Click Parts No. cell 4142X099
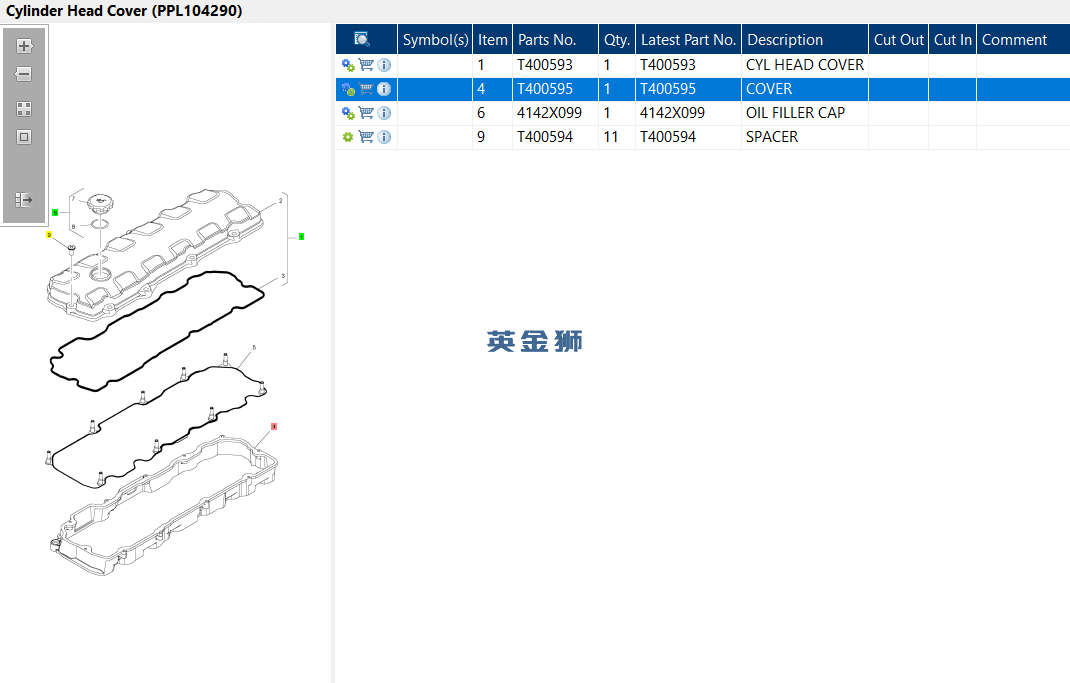The width and height of the screenshot is (1070, 683). (x=555, y=113)
